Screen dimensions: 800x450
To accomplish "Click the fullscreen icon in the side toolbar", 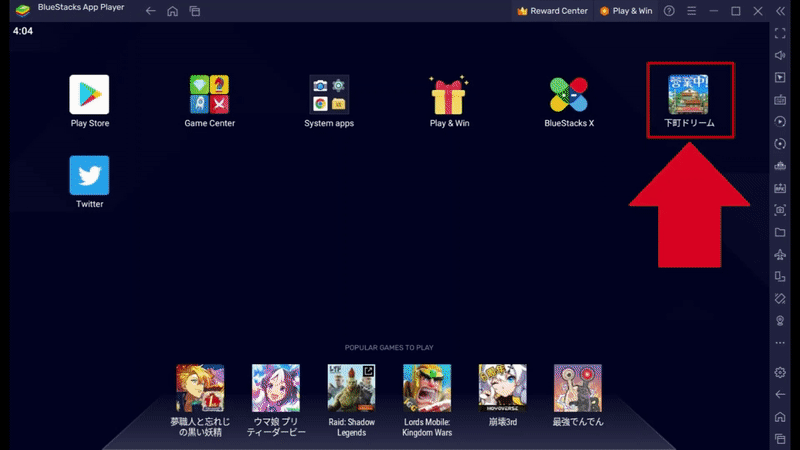I will point(780,34).
